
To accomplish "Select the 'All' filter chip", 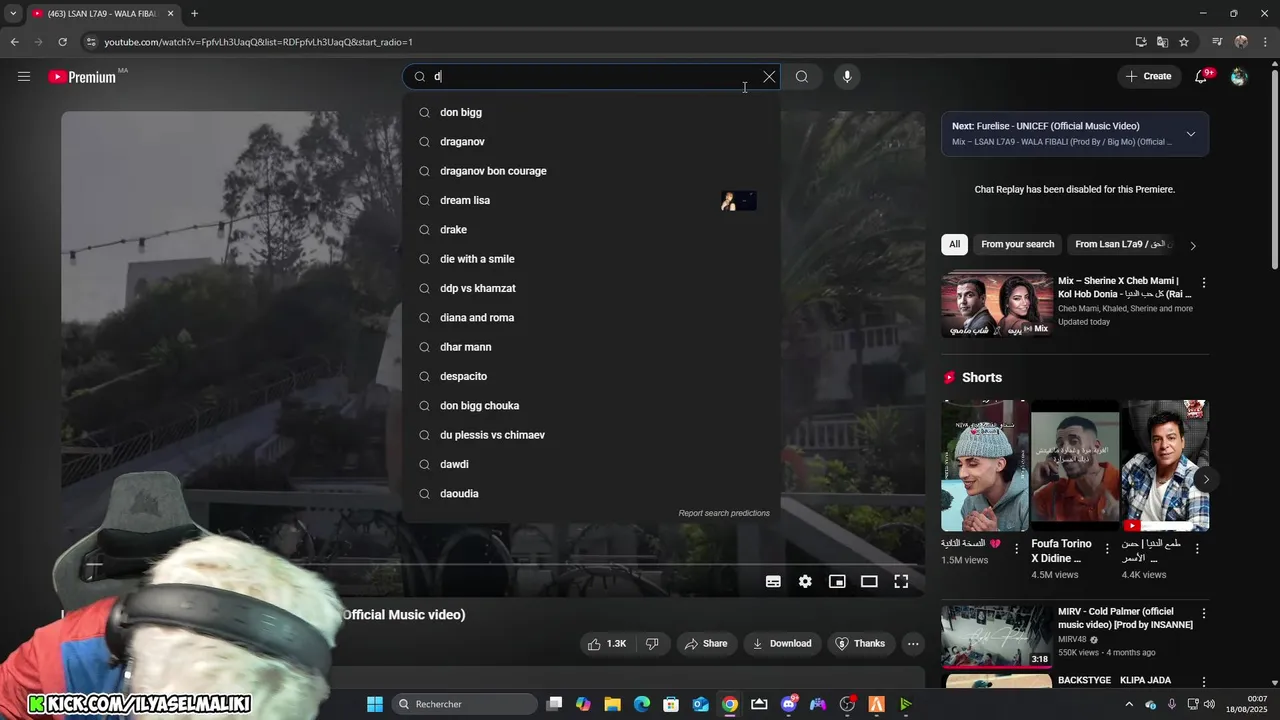I will click(x=954, y=244).
